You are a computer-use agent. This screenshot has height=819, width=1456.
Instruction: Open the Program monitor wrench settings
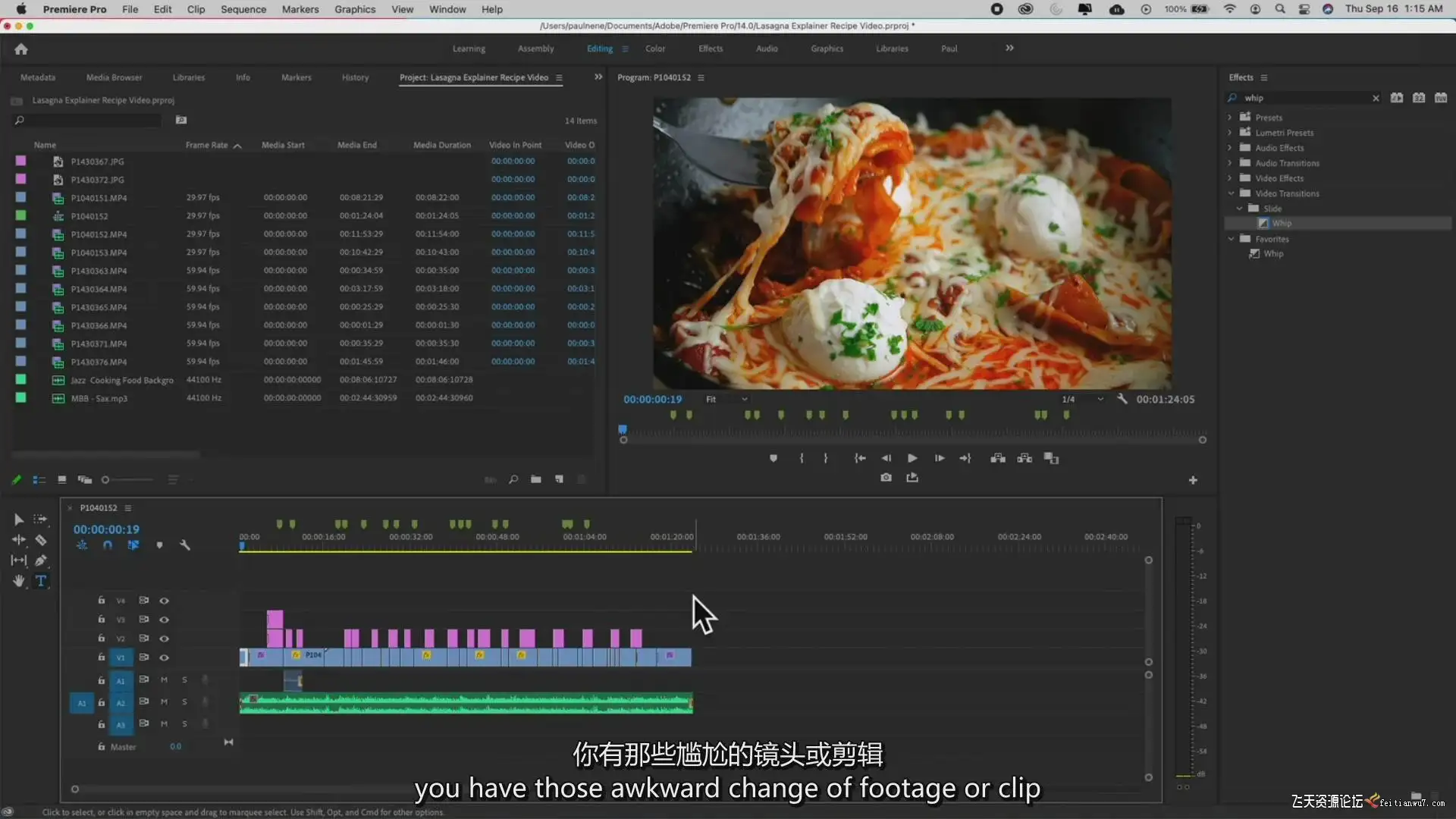pyautogui.click(x=1122, y=399)
